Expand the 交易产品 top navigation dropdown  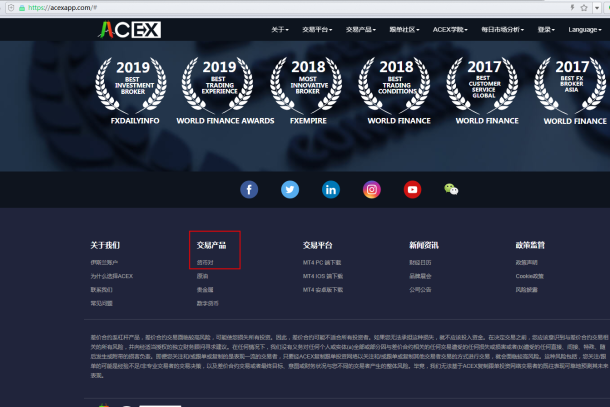click(x=361, y=30)
